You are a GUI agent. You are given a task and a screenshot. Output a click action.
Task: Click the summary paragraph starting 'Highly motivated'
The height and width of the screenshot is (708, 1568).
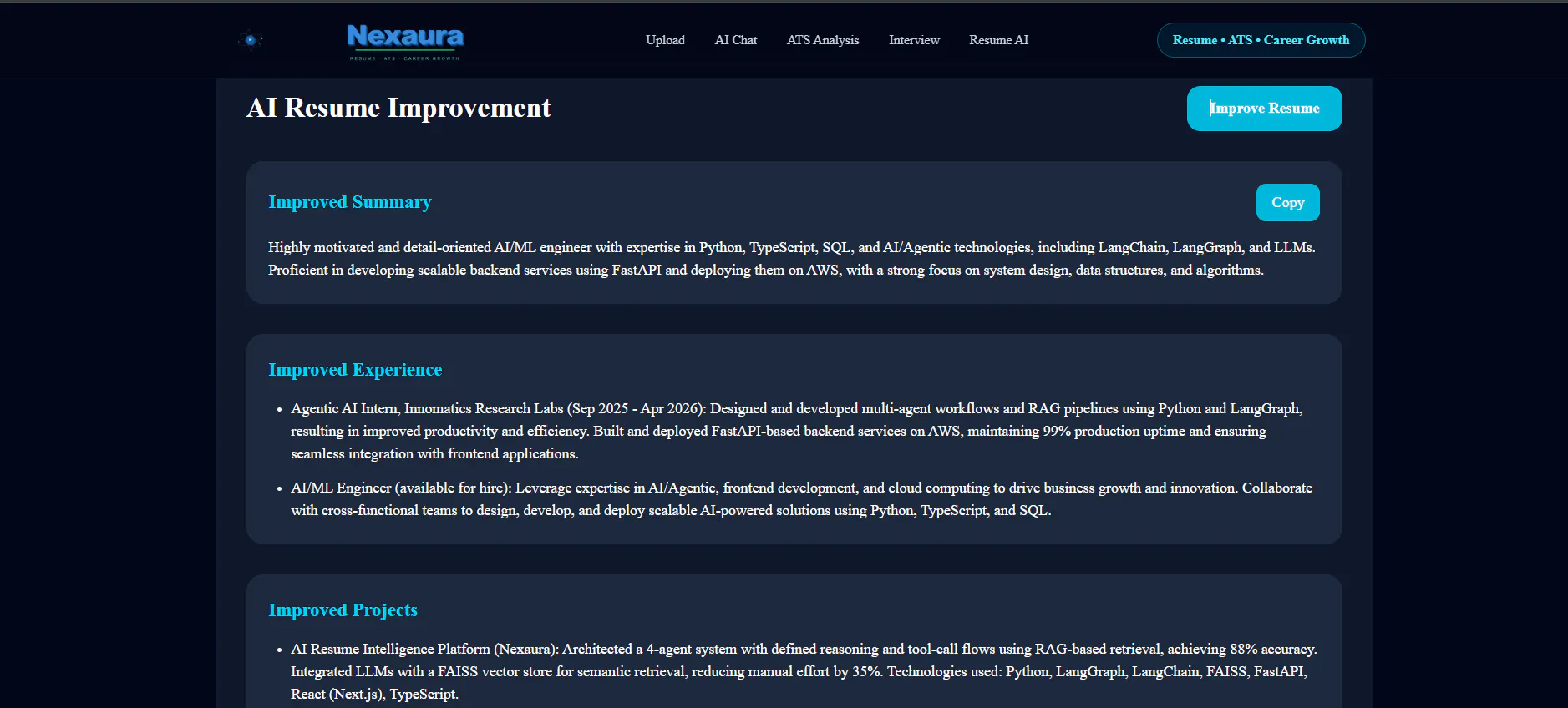[792, 259]
